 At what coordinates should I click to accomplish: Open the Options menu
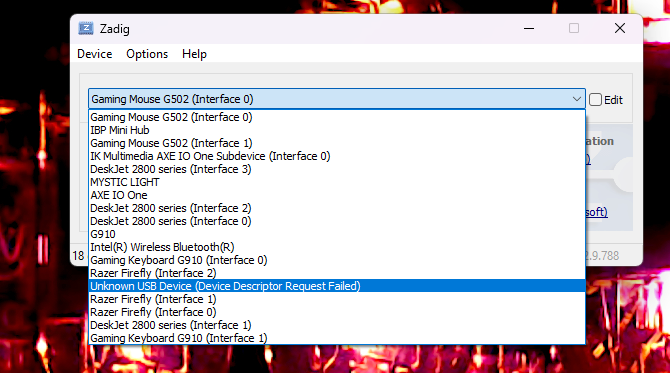point(147,54)
